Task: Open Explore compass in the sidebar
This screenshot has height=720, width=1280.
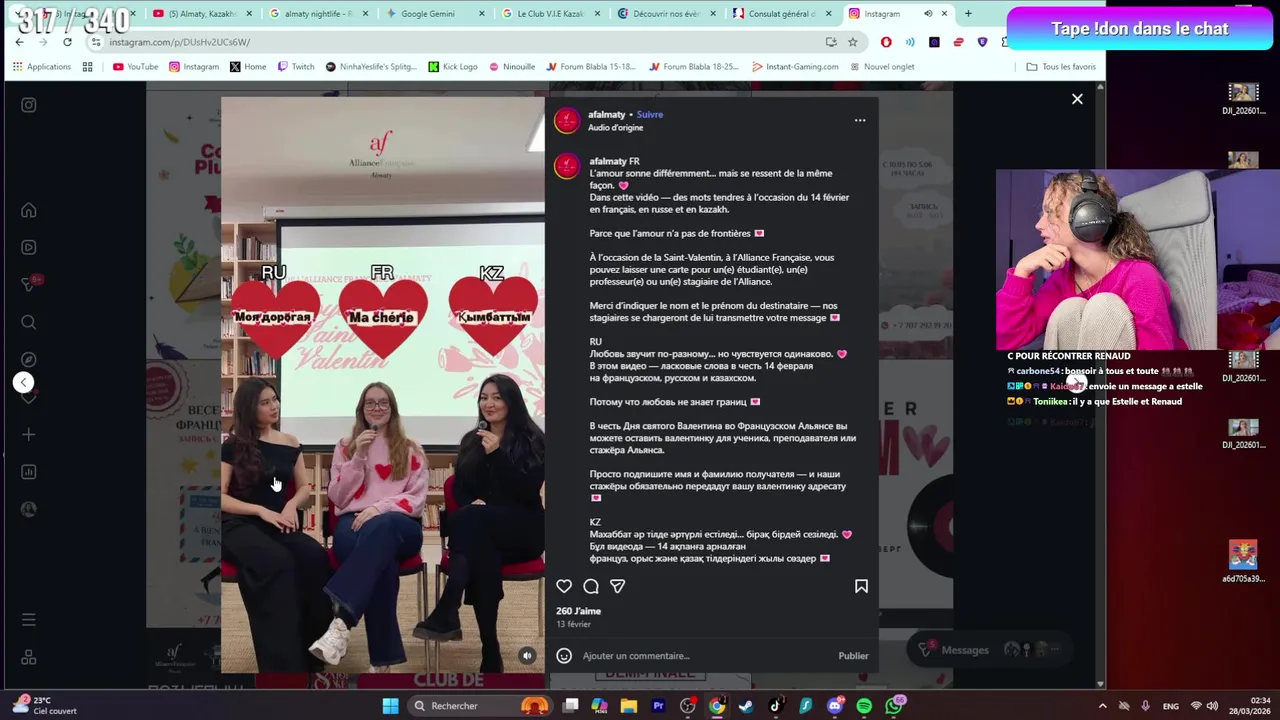Action: (x=29, y=359)
